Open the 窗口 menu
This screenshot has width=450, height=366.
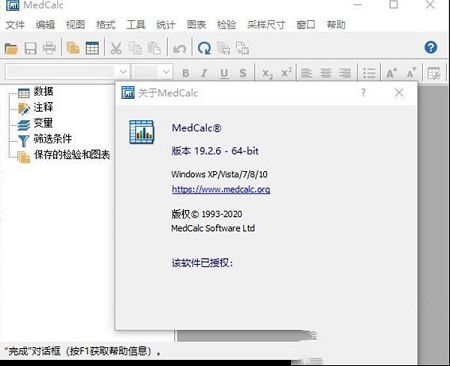coord(306,25)
